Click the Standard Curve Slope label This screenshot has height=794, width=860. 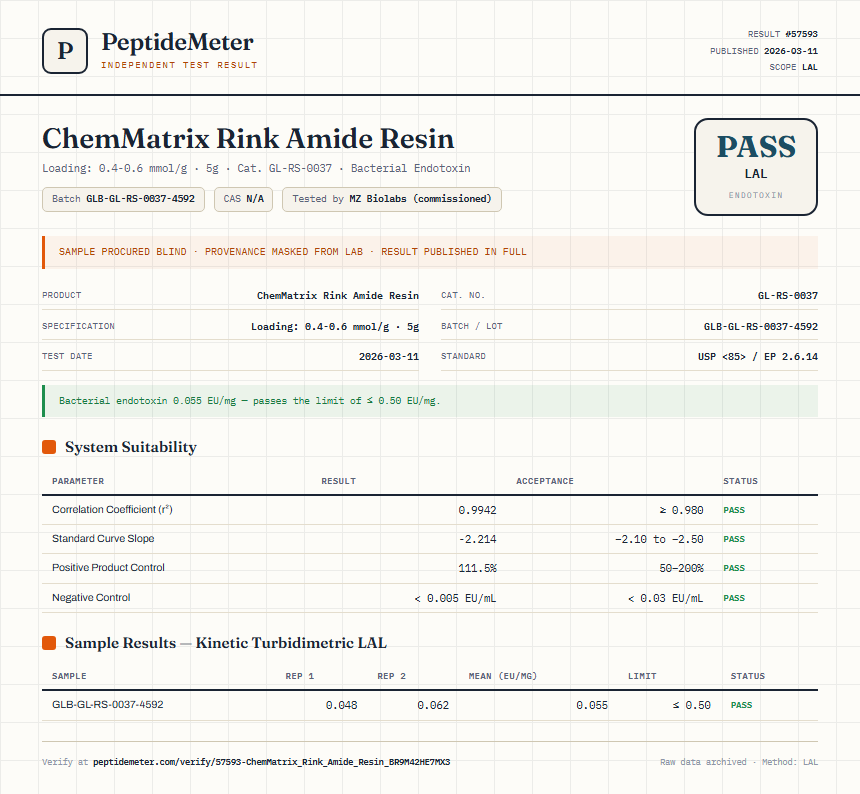point(103,538)
